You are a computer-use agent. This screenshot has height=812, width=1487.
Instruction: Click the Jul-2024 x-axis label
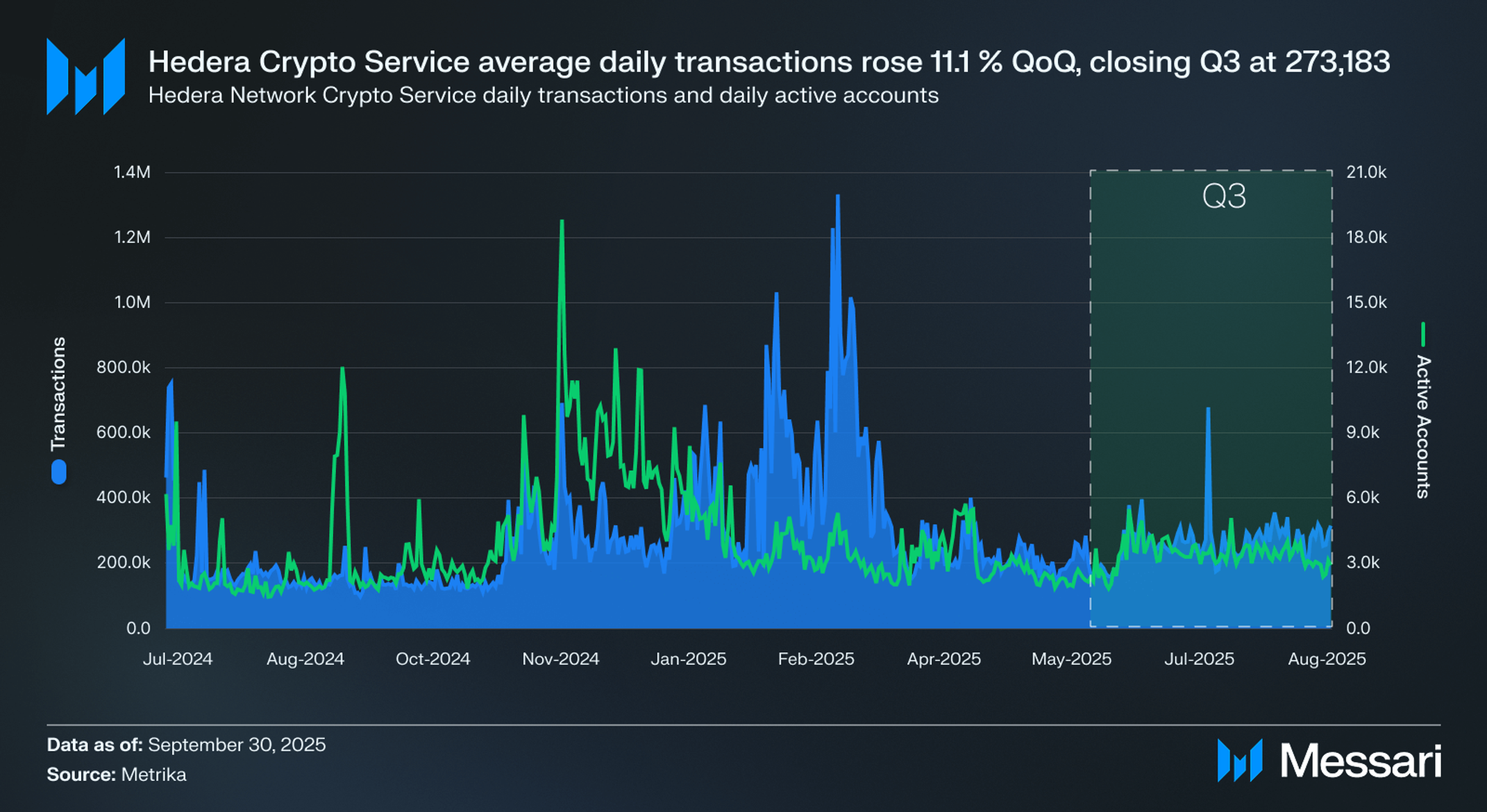178,659
